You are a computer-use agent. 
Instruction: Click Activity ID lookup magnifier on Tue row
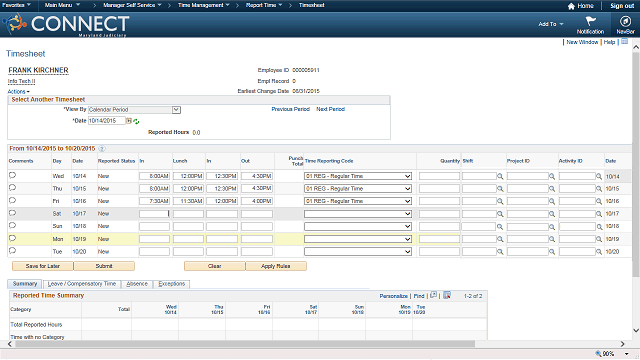(x=599, y=252)
